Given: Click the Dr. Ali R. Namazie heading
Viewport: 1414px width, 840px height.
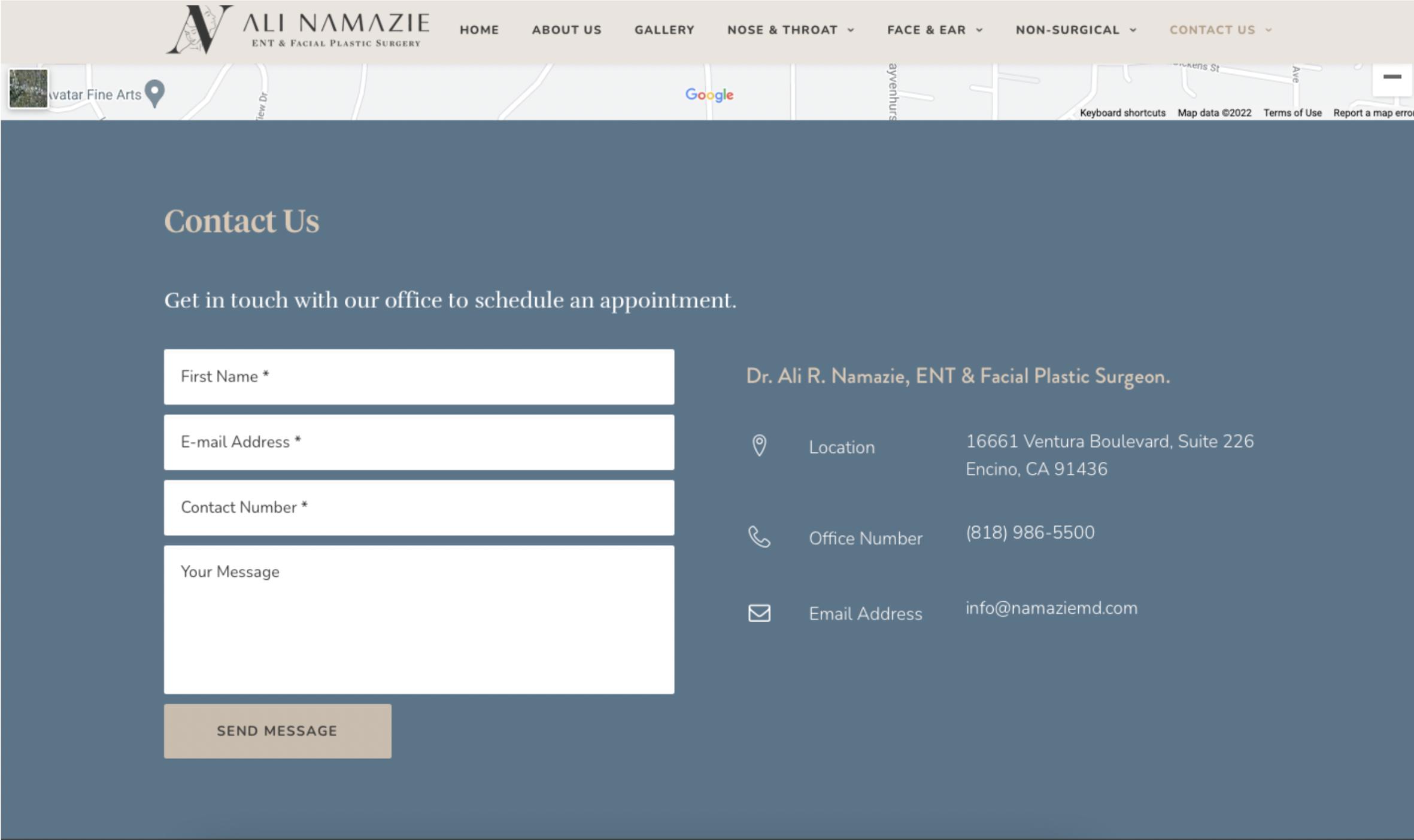Looking at the screenshot, I should (958, 376).
